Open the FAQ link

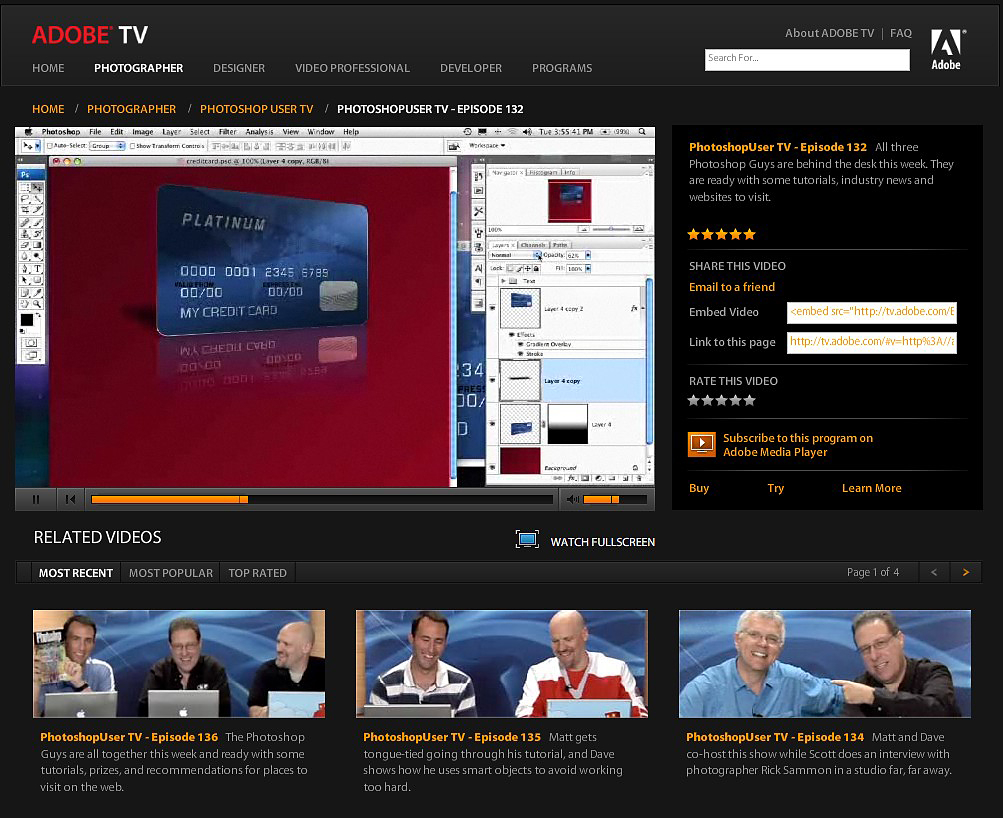click(901, 33)
